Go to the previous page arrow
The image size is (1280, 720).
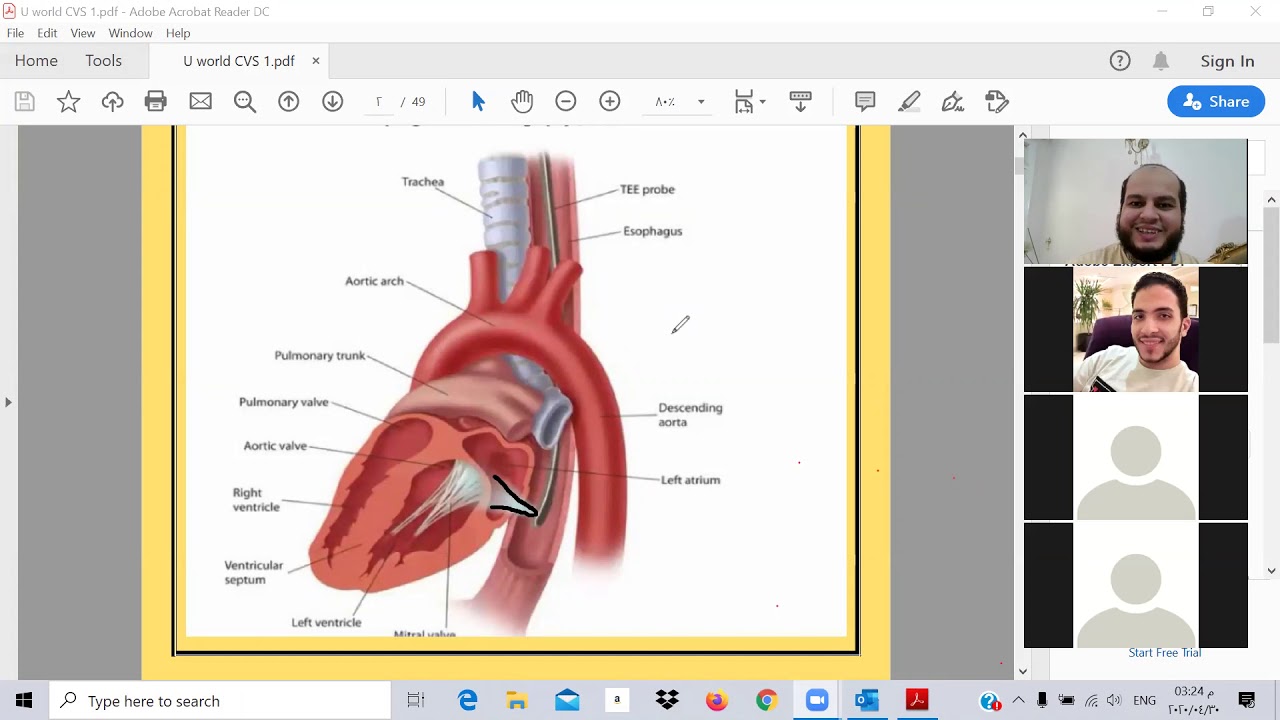click(289, 101)
